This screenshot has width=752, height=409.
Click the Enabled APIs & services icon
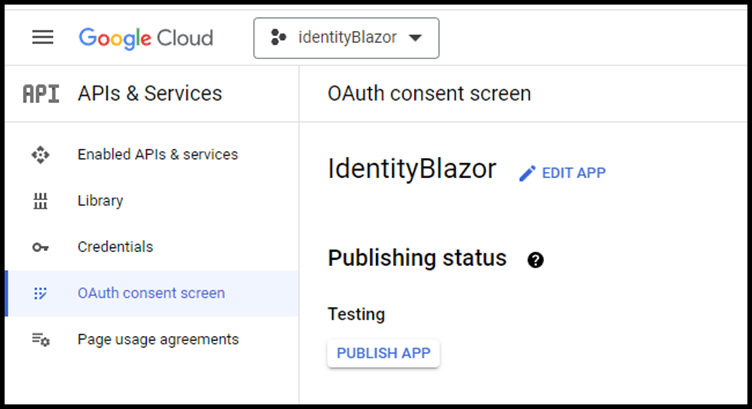coord(40,155)
